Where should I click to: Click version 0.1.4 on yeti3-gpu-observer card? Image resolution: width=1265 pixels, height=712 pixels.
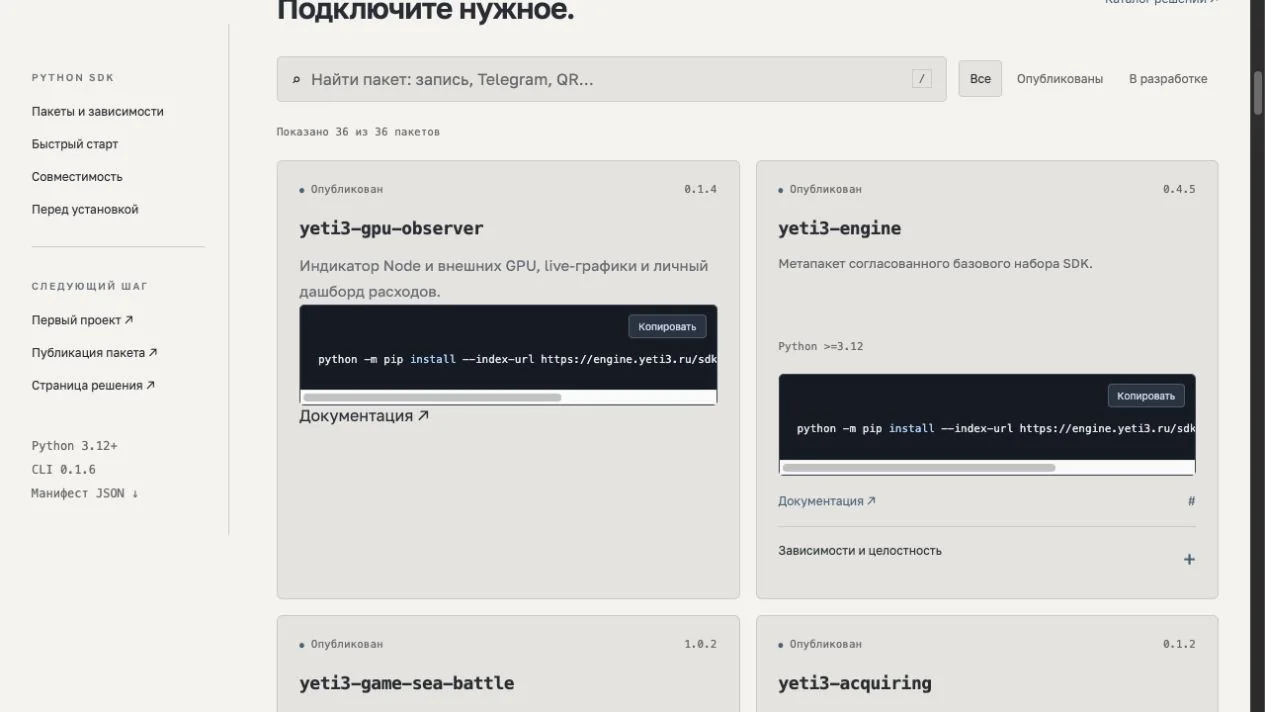tap(700, 189)
